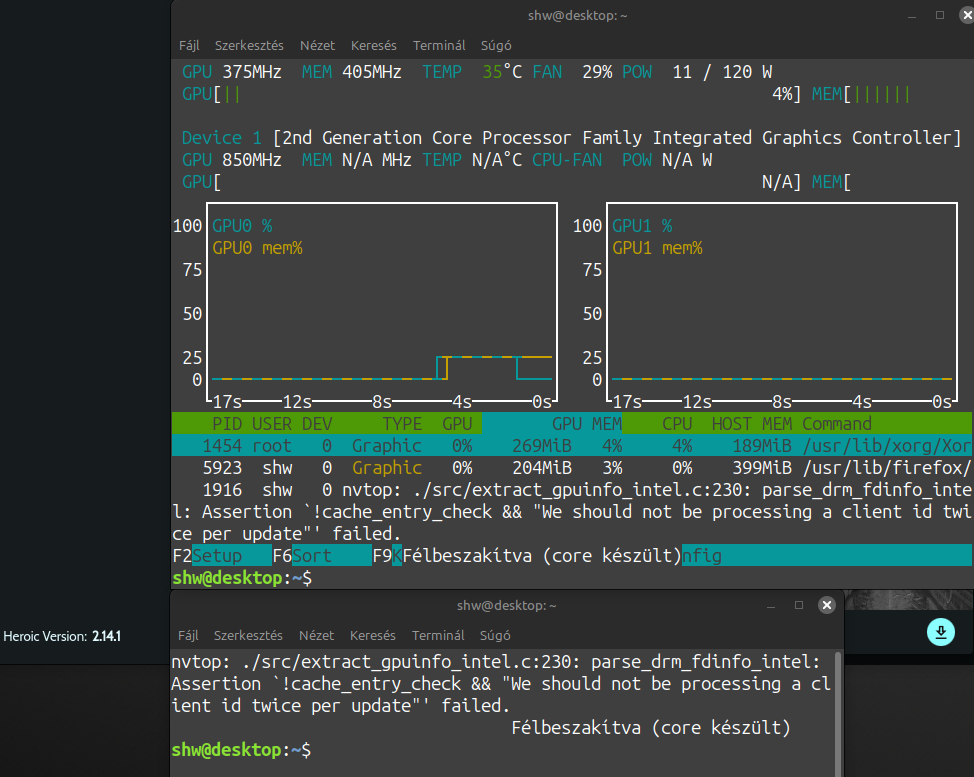
Task: Click 'GPU1 mem%' graph legend
Action: point(657,248)
